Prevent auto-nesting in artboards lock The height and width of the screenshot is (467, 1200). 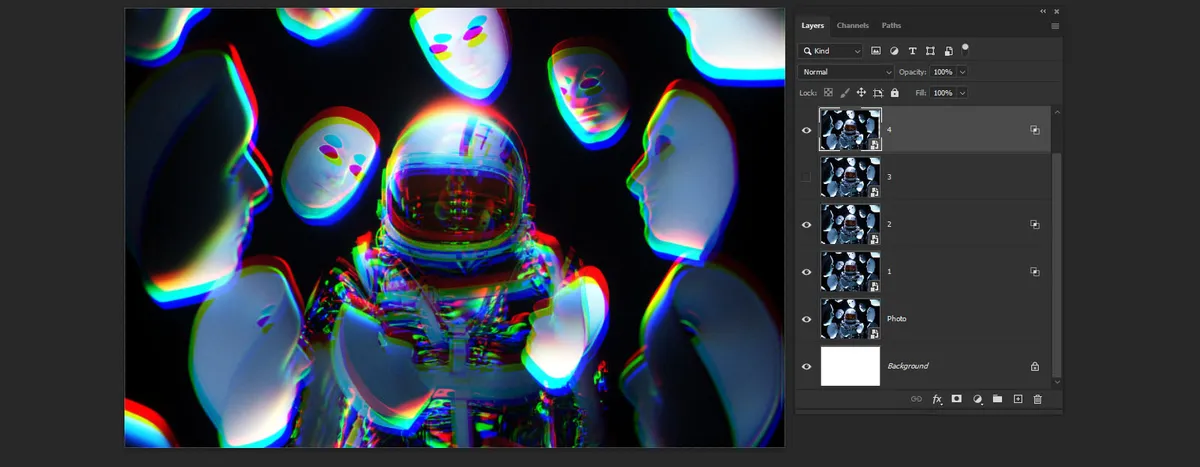tap(878, 93)
